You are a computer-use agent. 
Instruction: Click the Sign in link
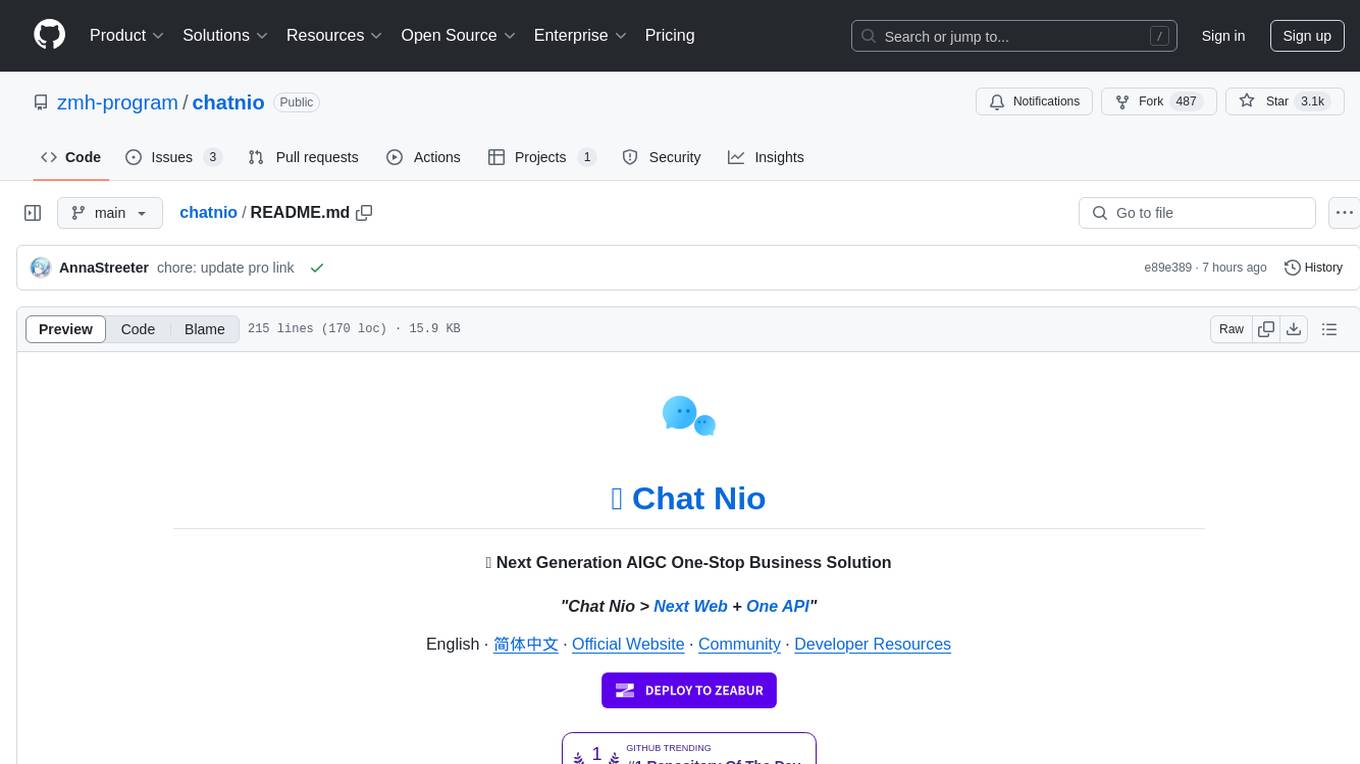click(1223, 36)
